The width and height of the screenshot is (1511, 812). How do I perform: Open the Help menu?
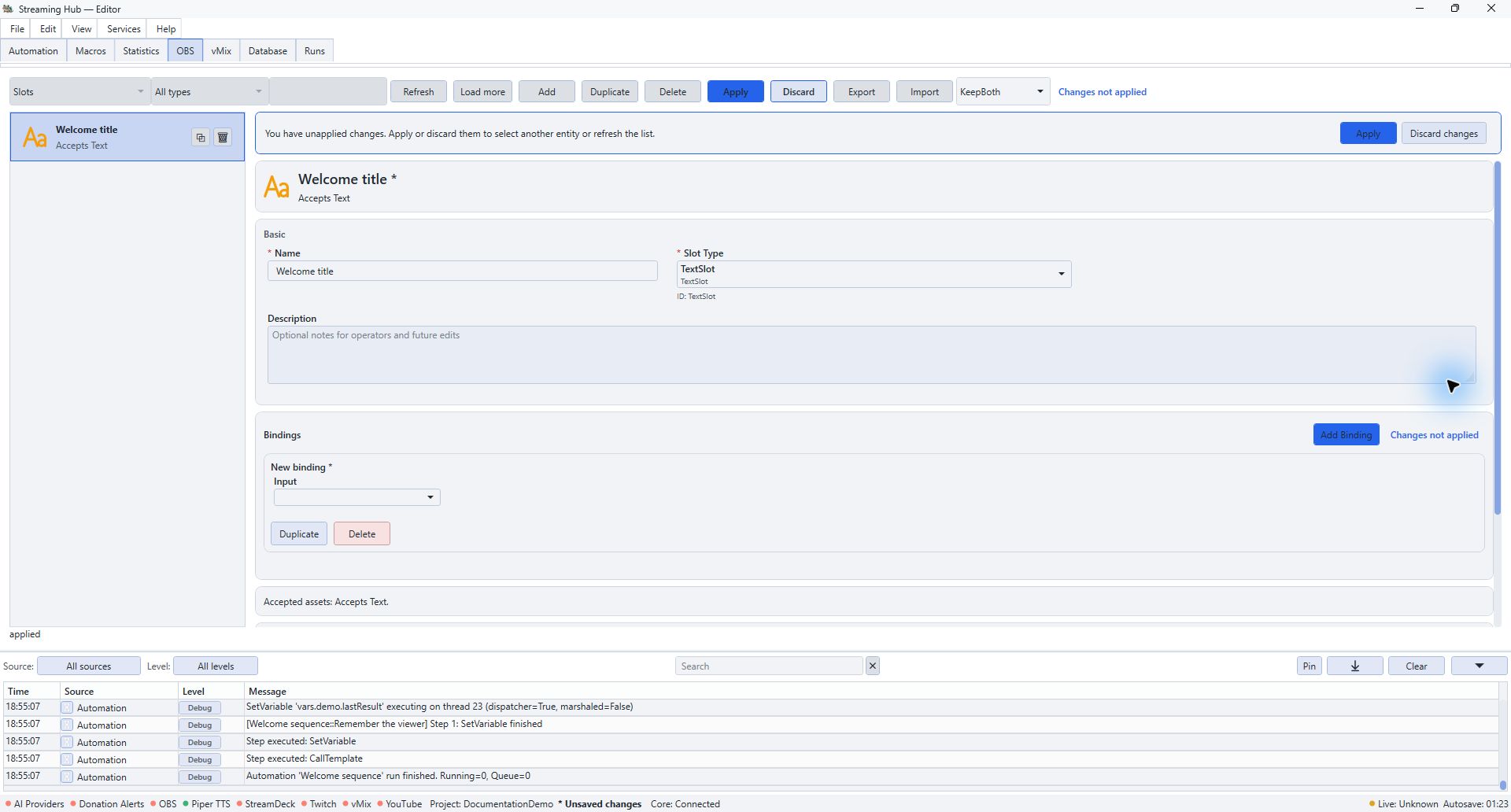click(166, 29)
